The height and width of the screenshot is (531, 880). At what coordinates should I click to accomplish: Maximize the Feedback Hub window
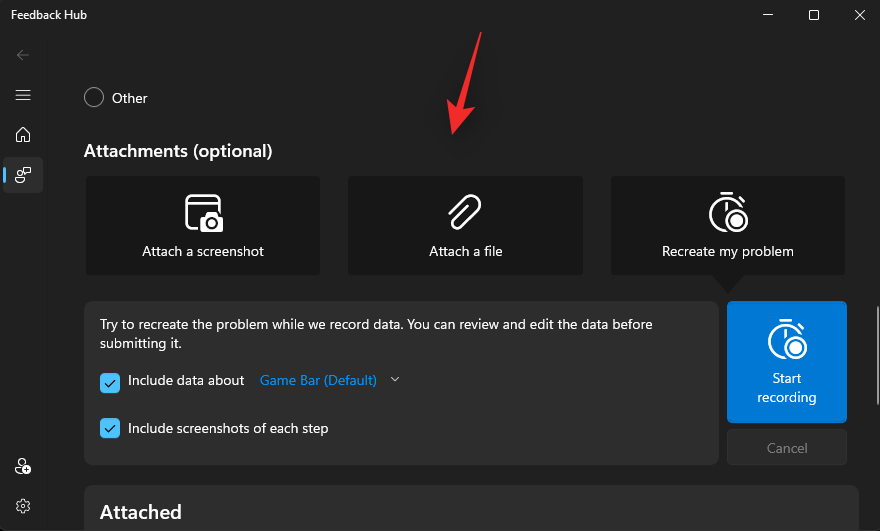(x=814, y=15)
